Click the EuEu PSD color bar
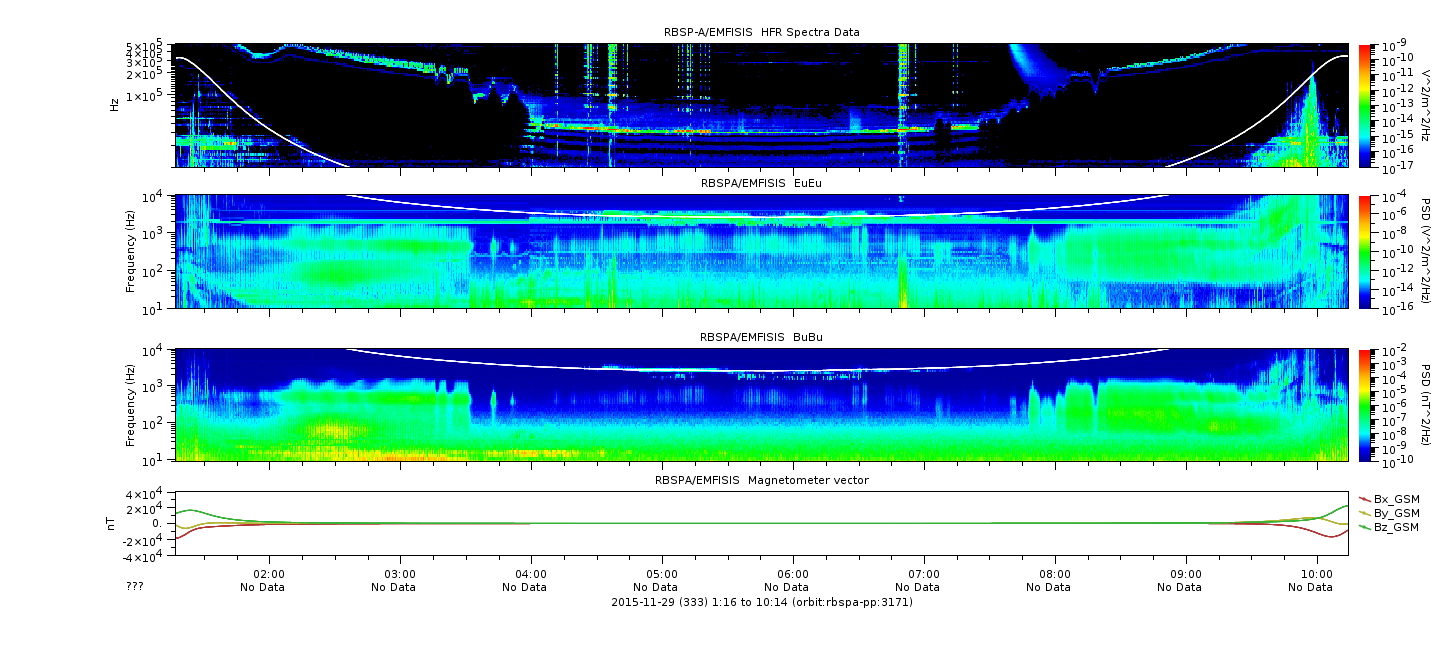This screenshot has width=1447, height=658. [1365, 251]
